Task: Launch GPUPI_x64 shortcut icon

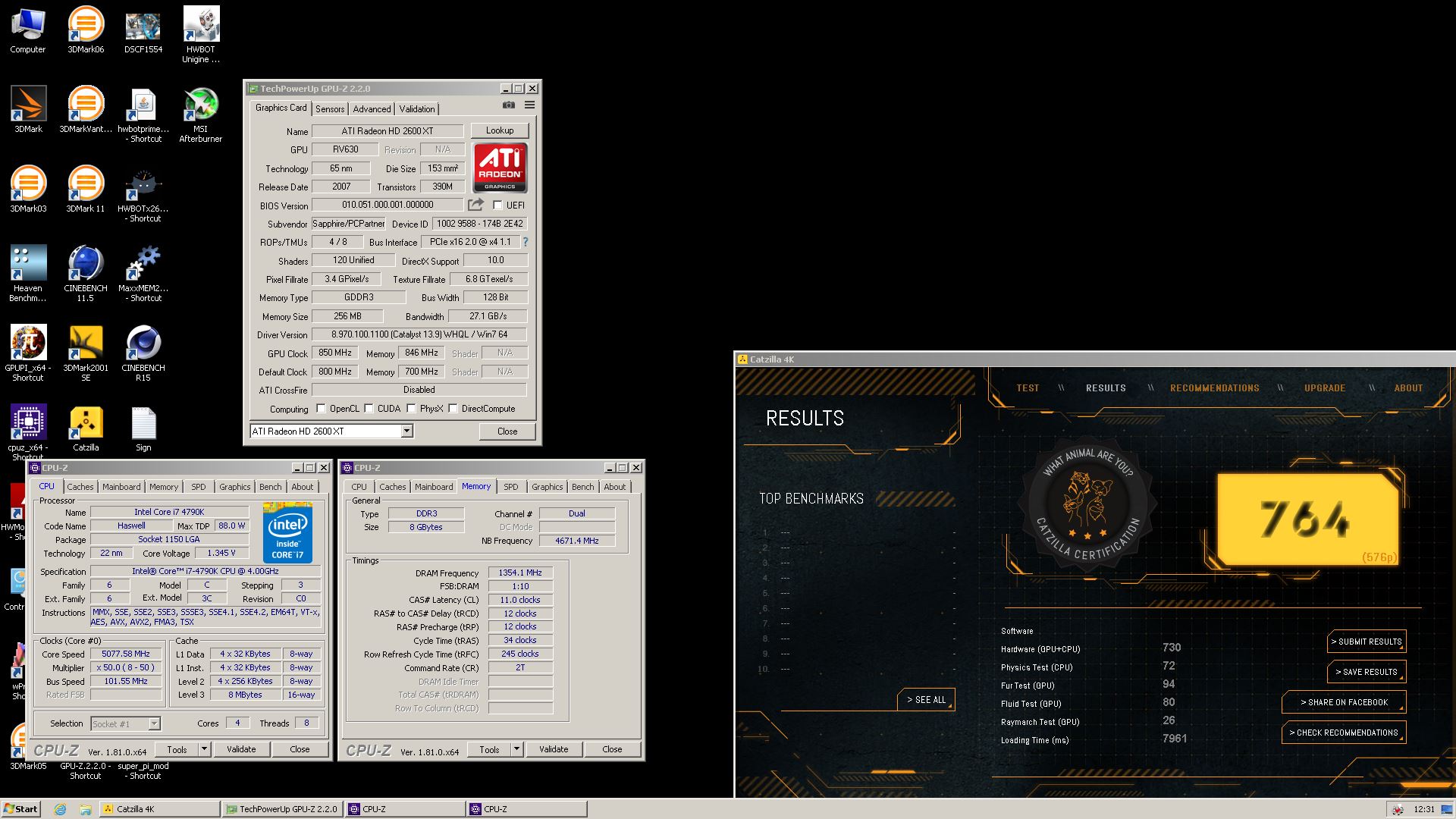Action: click(x=28, y=353)
